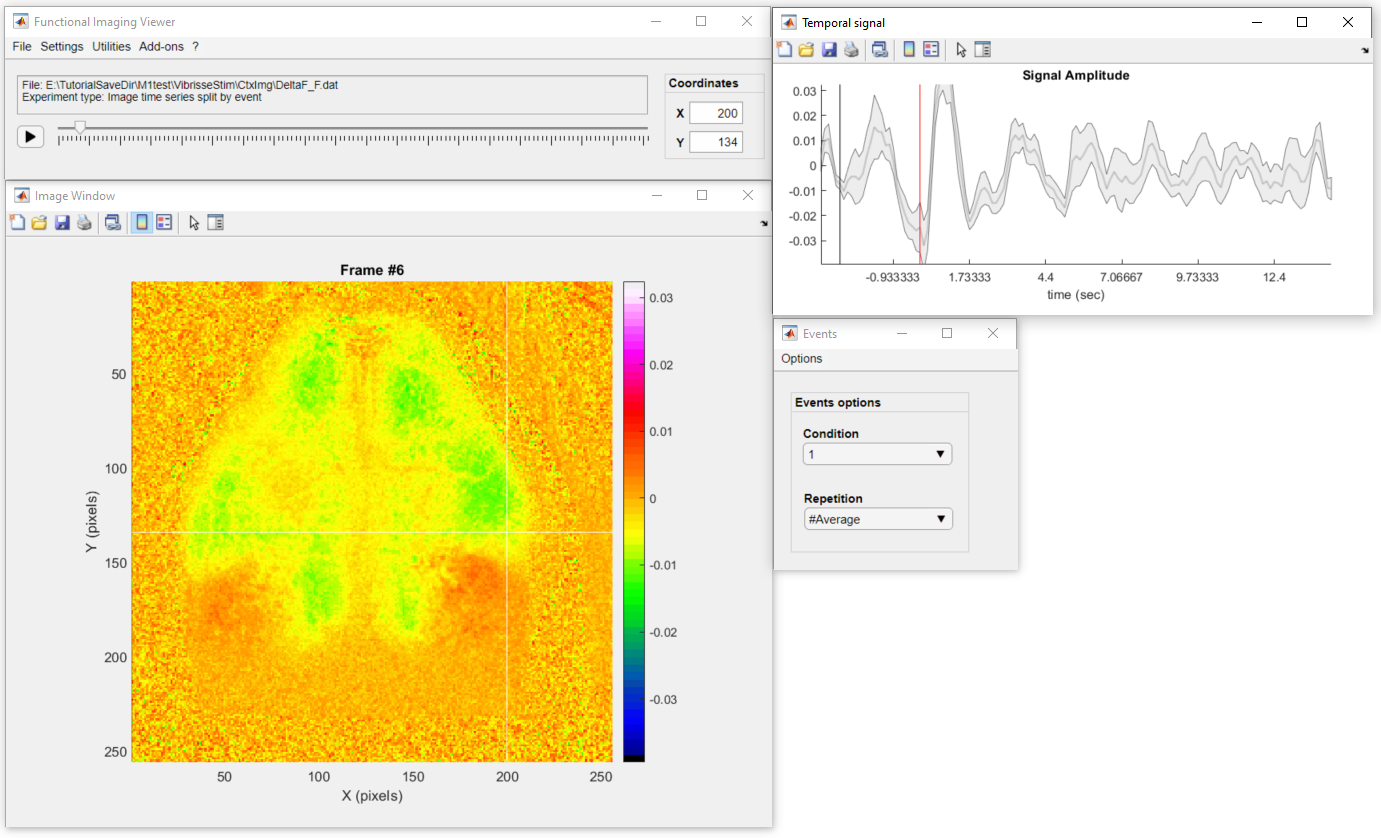
Task: Save Figure icon in Image Window toolbar
Action: [62, 222]
